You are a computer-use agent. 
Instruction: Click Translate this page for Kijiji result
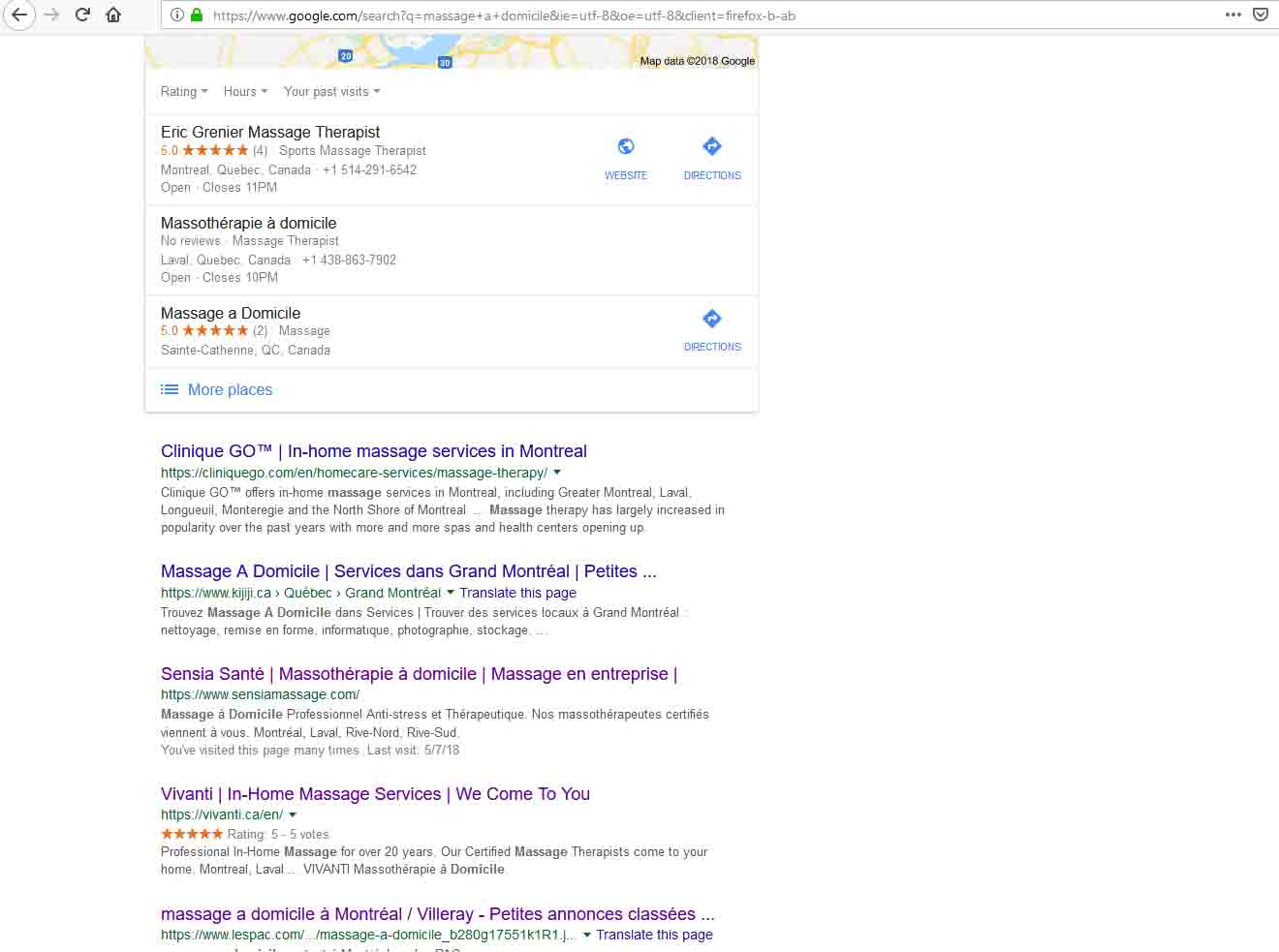[517, 593]
